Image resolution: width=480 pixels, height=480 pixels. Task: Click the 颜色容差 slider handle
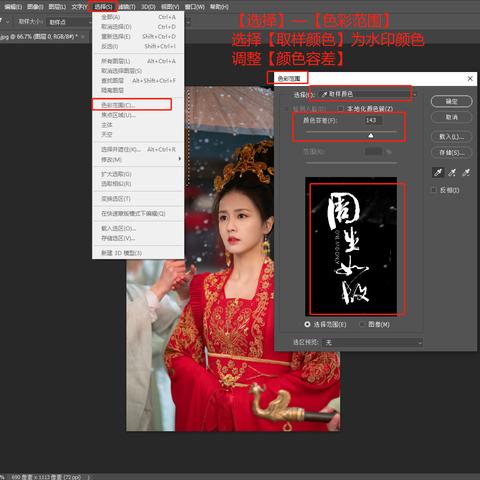(371, 135)
